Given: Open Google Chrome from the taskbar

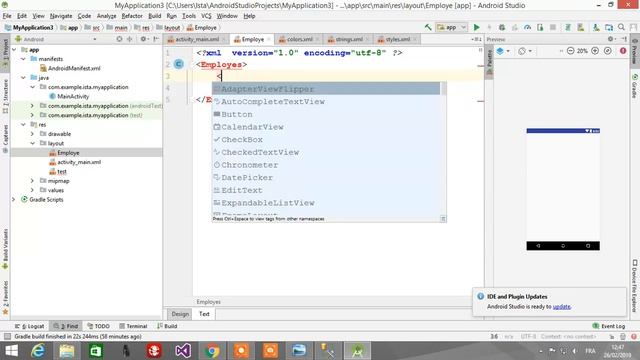Looking at the screenshot, I should (212, 351).
